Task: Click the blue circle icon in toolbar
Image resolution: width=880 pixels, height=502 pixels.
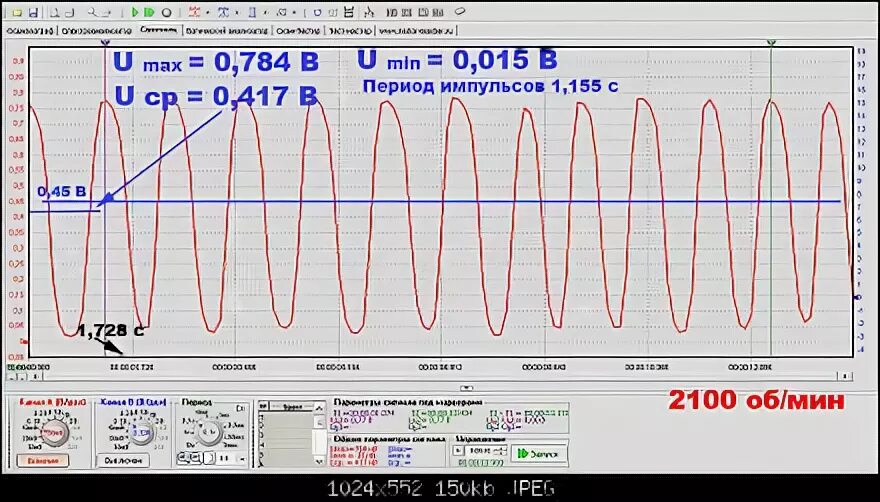Action: [317, 12]
